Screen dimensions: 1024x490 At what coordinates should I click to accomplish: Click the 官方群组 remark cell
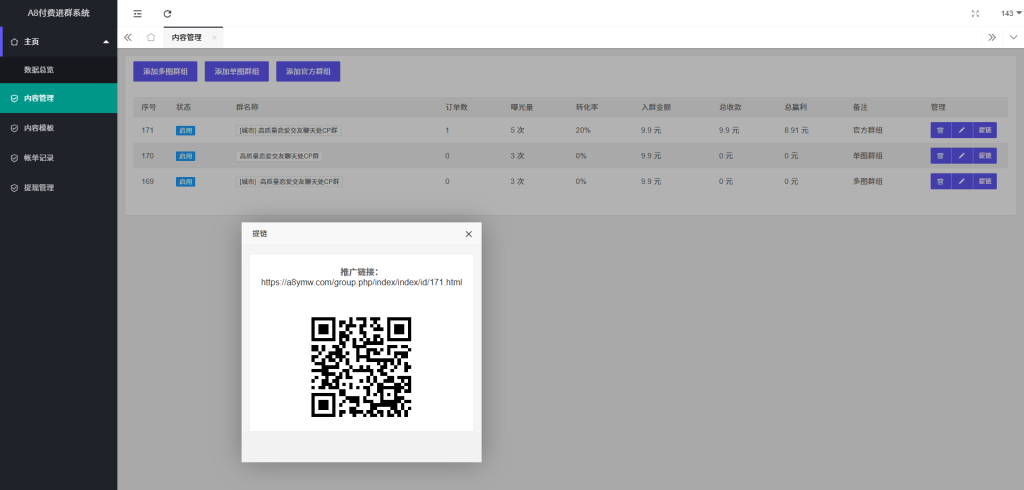tap(868, 131)
